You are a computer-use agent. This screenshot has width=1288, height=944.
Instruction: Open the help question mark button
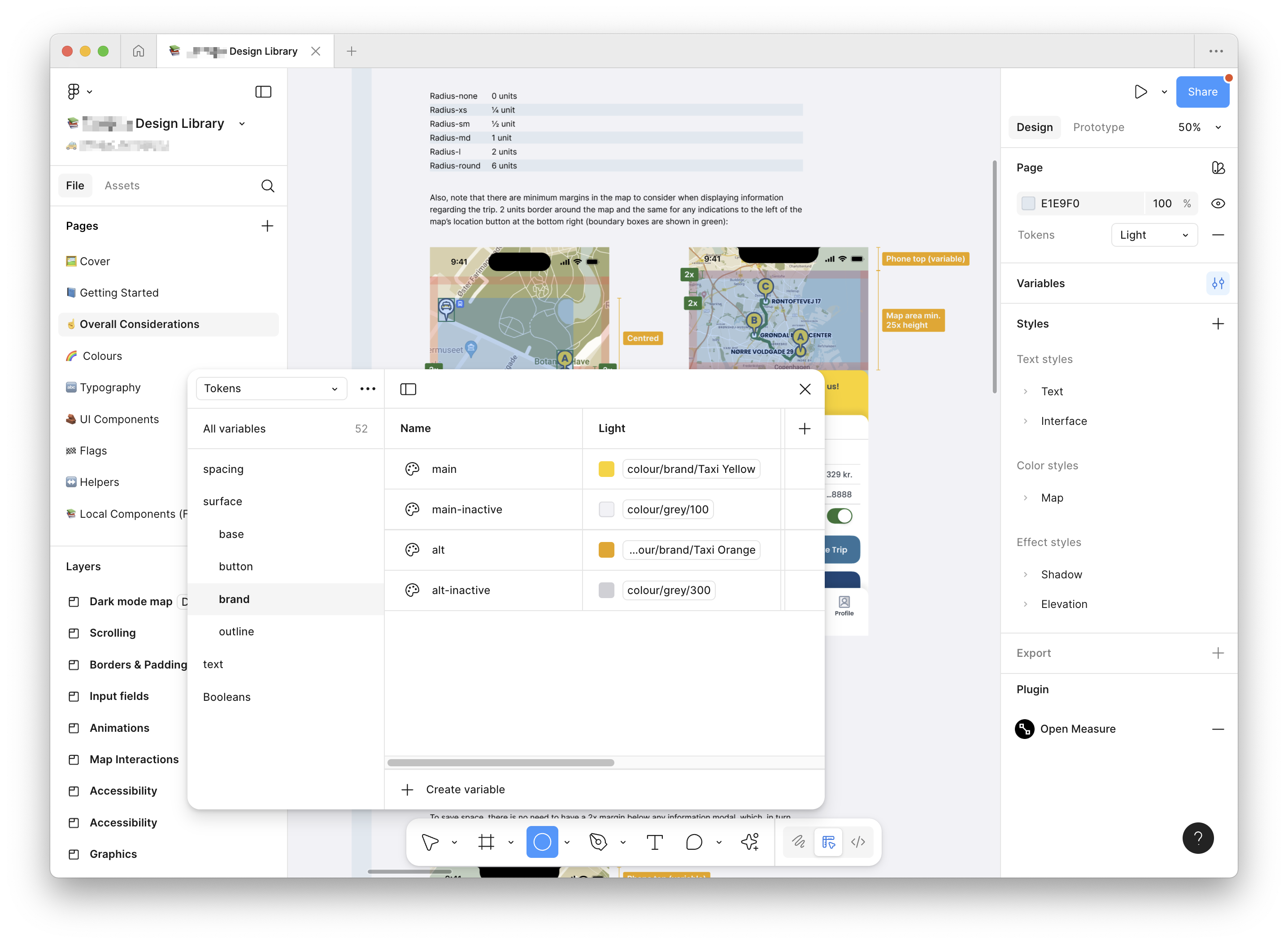[x=1198, y=838]
